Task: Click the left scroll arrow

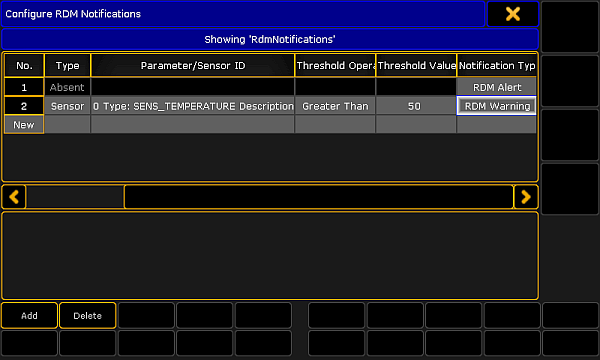Action: pyautogui.click(x=14, y=197)
